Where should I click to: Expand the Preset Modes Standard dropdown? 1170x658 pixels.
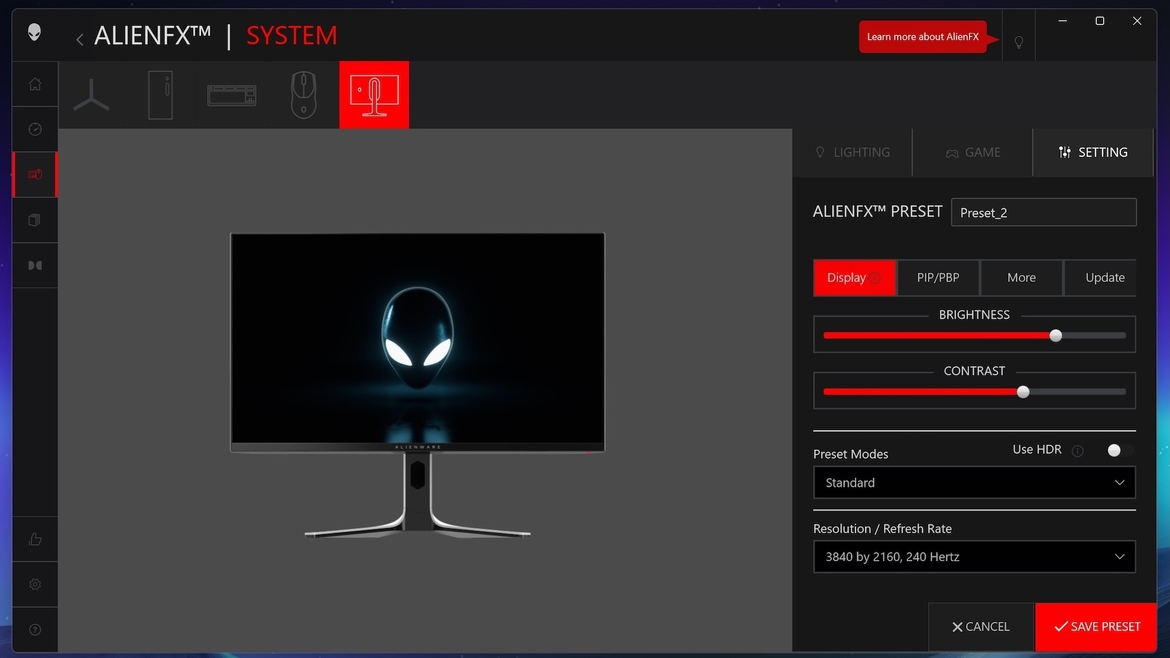click(x=975, y=483)
